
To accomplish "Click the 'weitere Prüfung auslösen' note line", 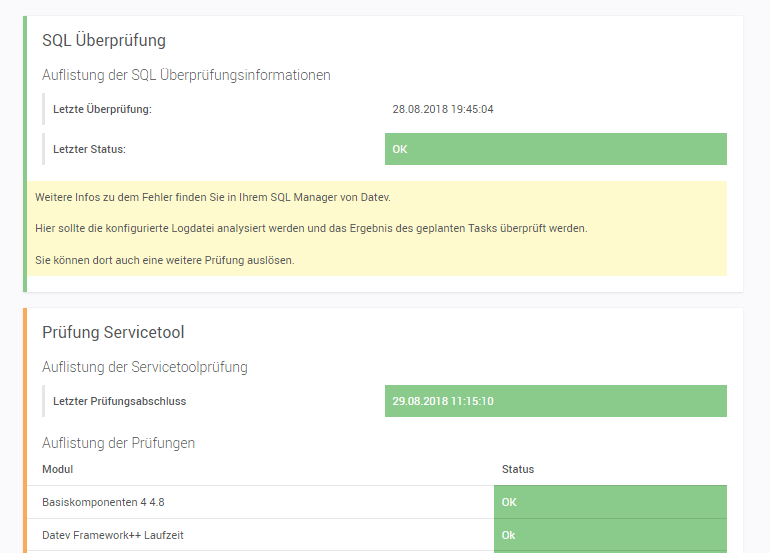I will click(x=164, y=260).
